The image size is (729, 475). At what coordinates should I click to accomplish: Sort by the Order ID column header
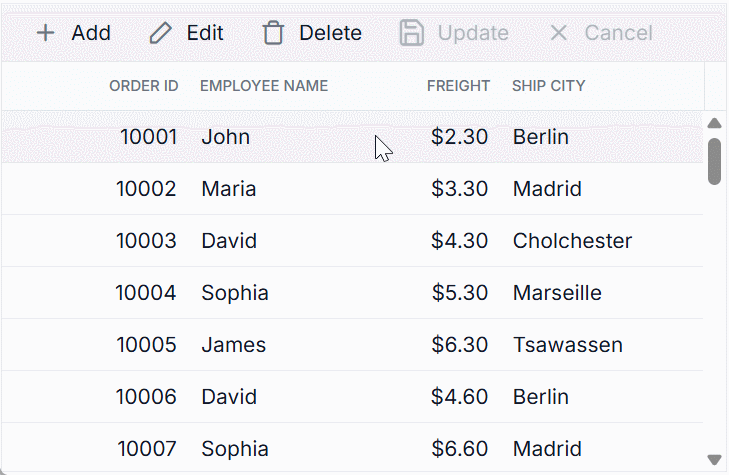point(144,86)
